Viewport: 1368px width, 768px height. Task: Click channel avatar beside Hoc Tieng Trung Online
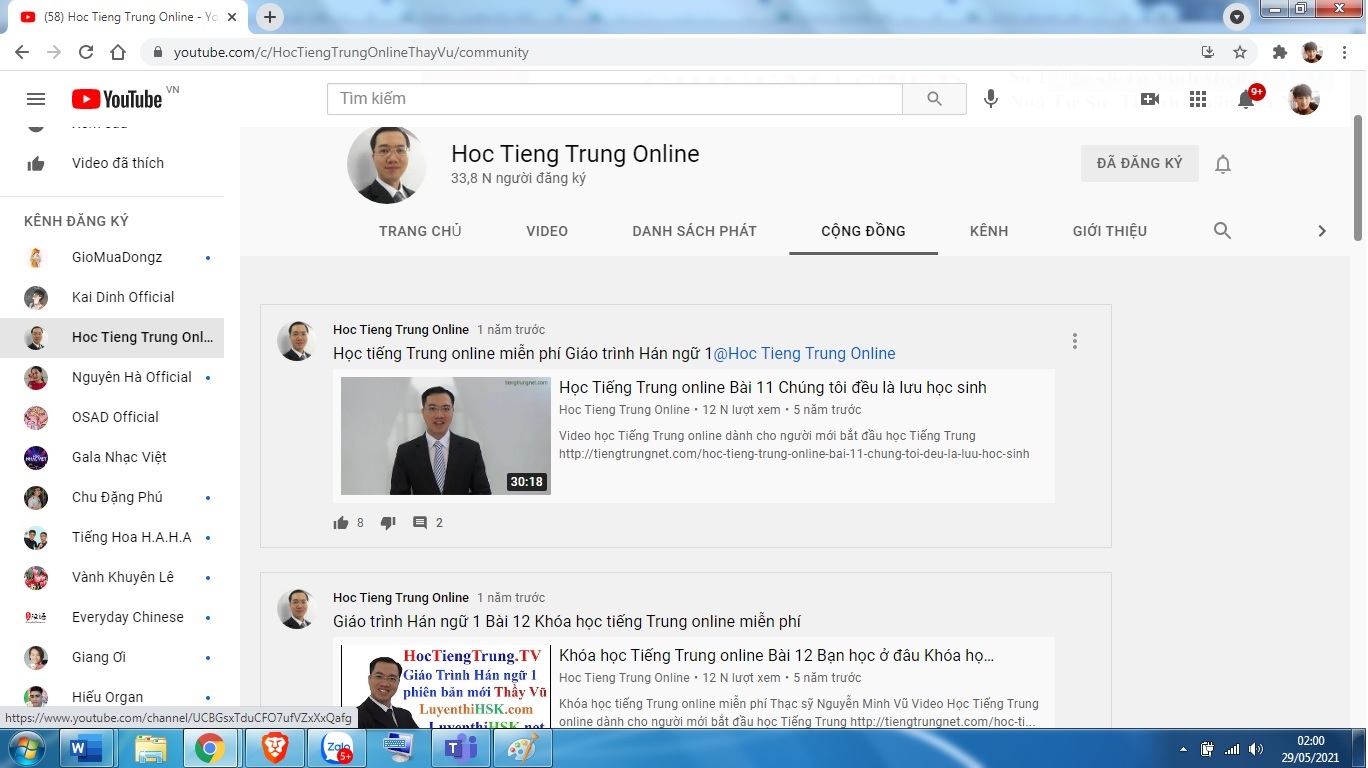pyautogui.click(x=386, y=164)
